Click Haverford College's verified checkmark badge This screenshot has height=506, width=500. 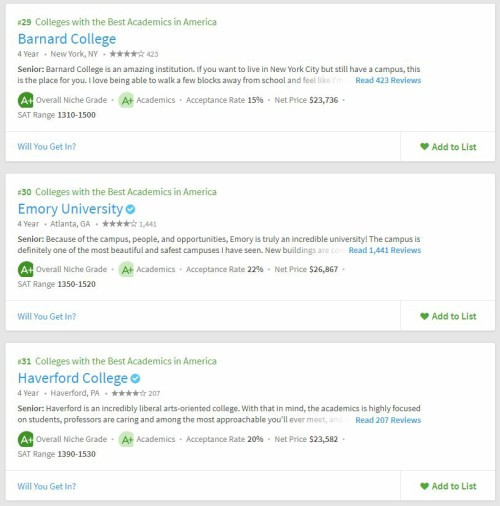(135, 379)
